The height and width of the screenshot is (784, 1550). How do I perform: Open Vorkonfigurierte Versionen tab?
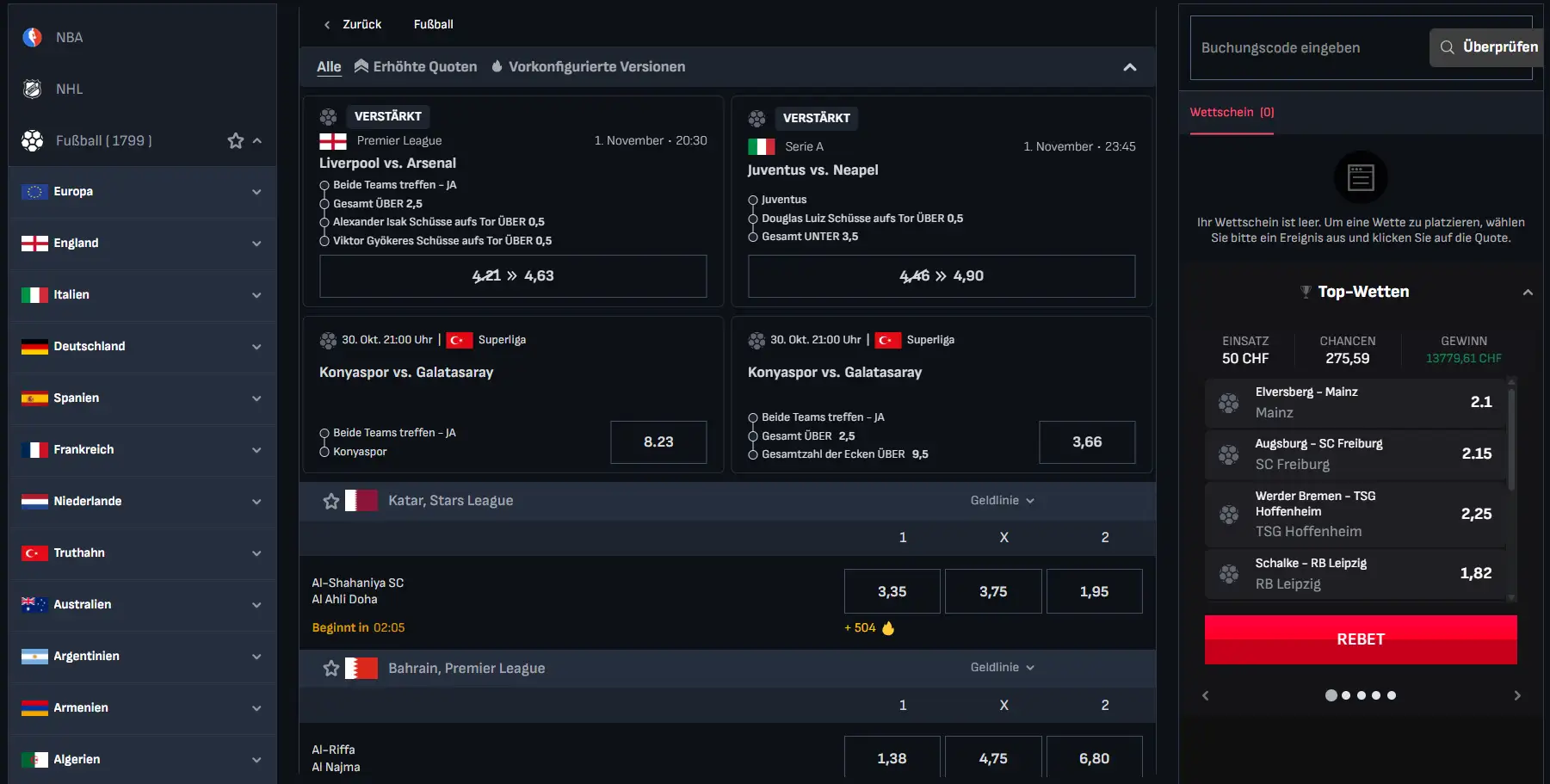pyautogui.click(x=589, y=66)
